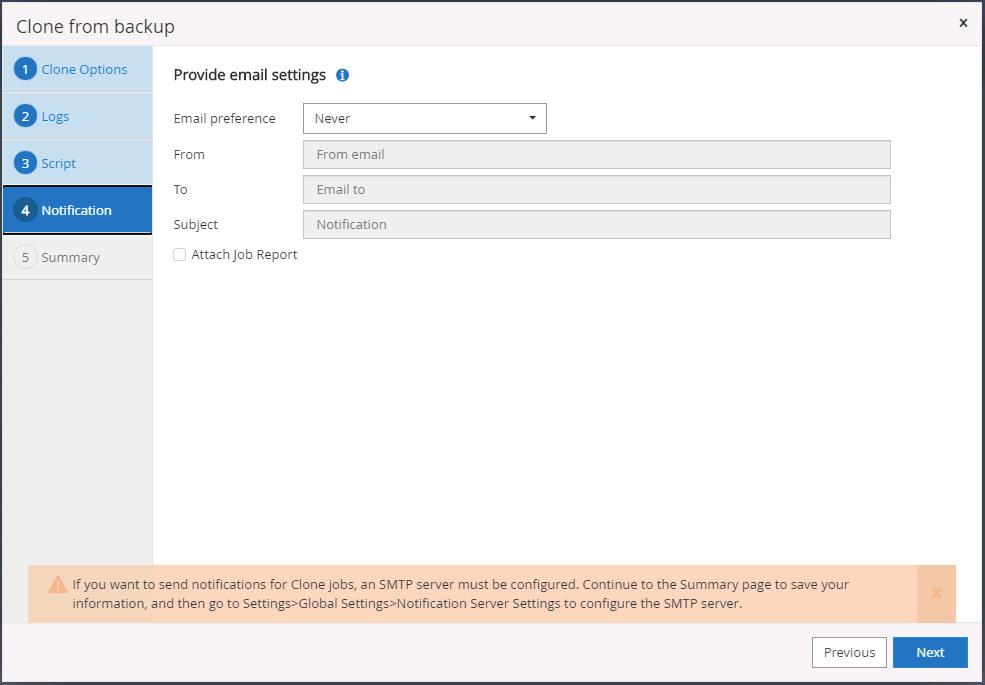Jump to the Summary step
985x685 pixels.
[70, 257]
